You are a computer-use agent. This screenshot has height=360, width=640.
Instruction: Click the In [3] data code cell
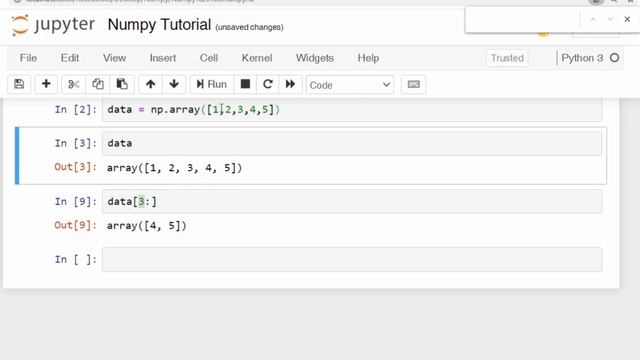(x=352, y=144)
